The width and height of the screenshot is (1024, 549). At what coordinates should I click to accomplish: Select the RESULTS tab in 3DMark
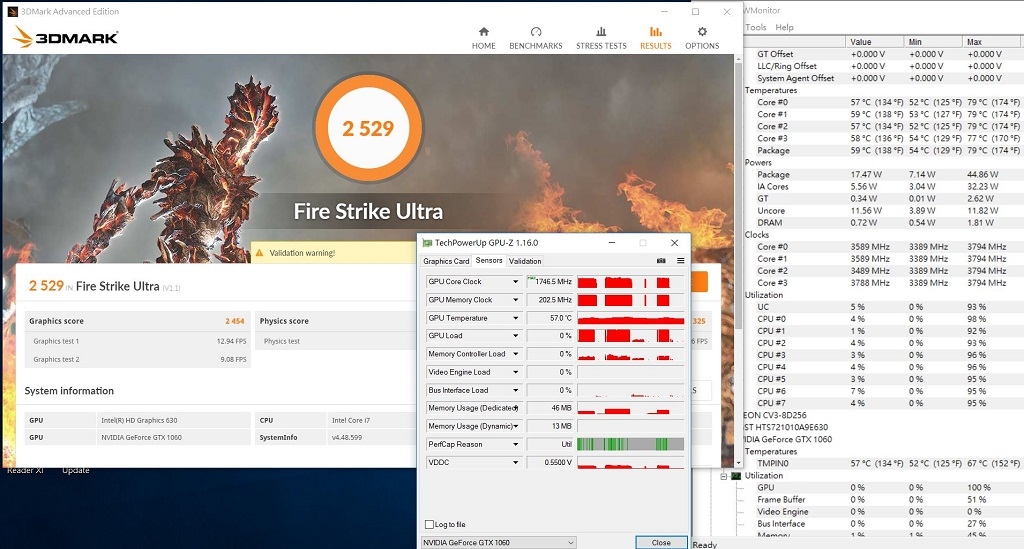coord(656,39)
